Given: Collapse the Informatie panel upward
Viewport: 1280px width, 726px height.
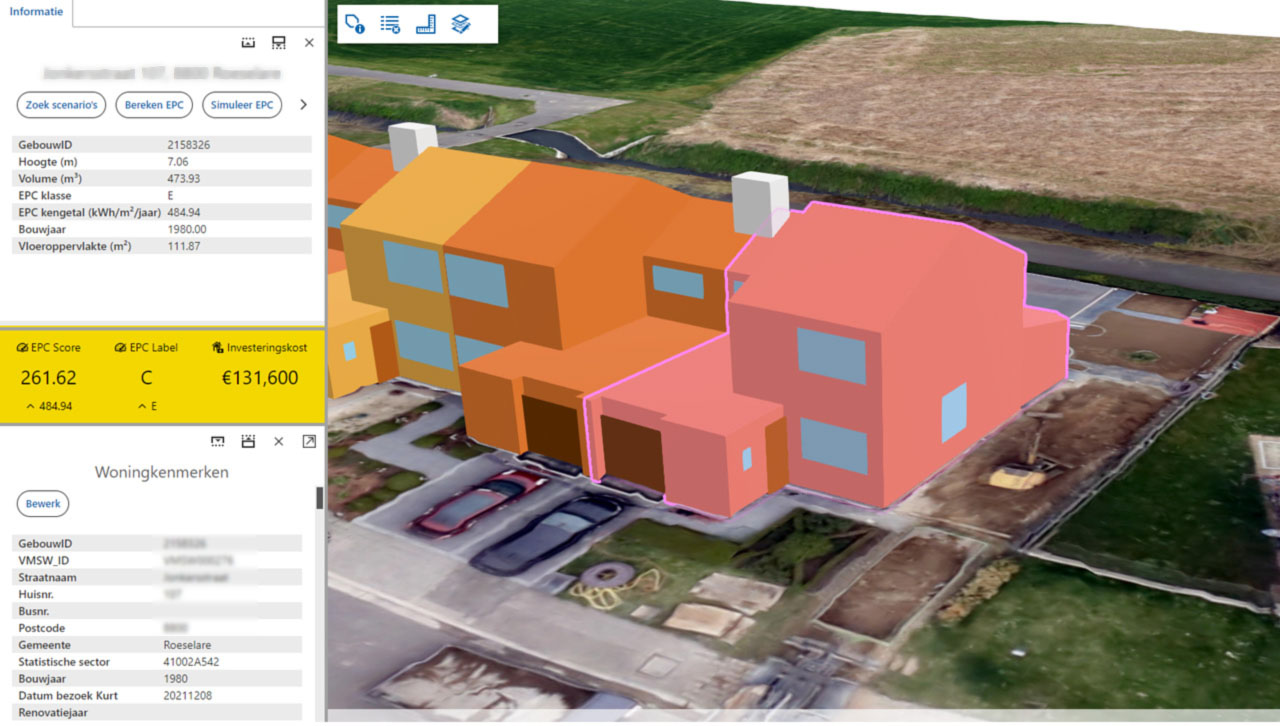Looking at the screenshot, I should point(249,43).
